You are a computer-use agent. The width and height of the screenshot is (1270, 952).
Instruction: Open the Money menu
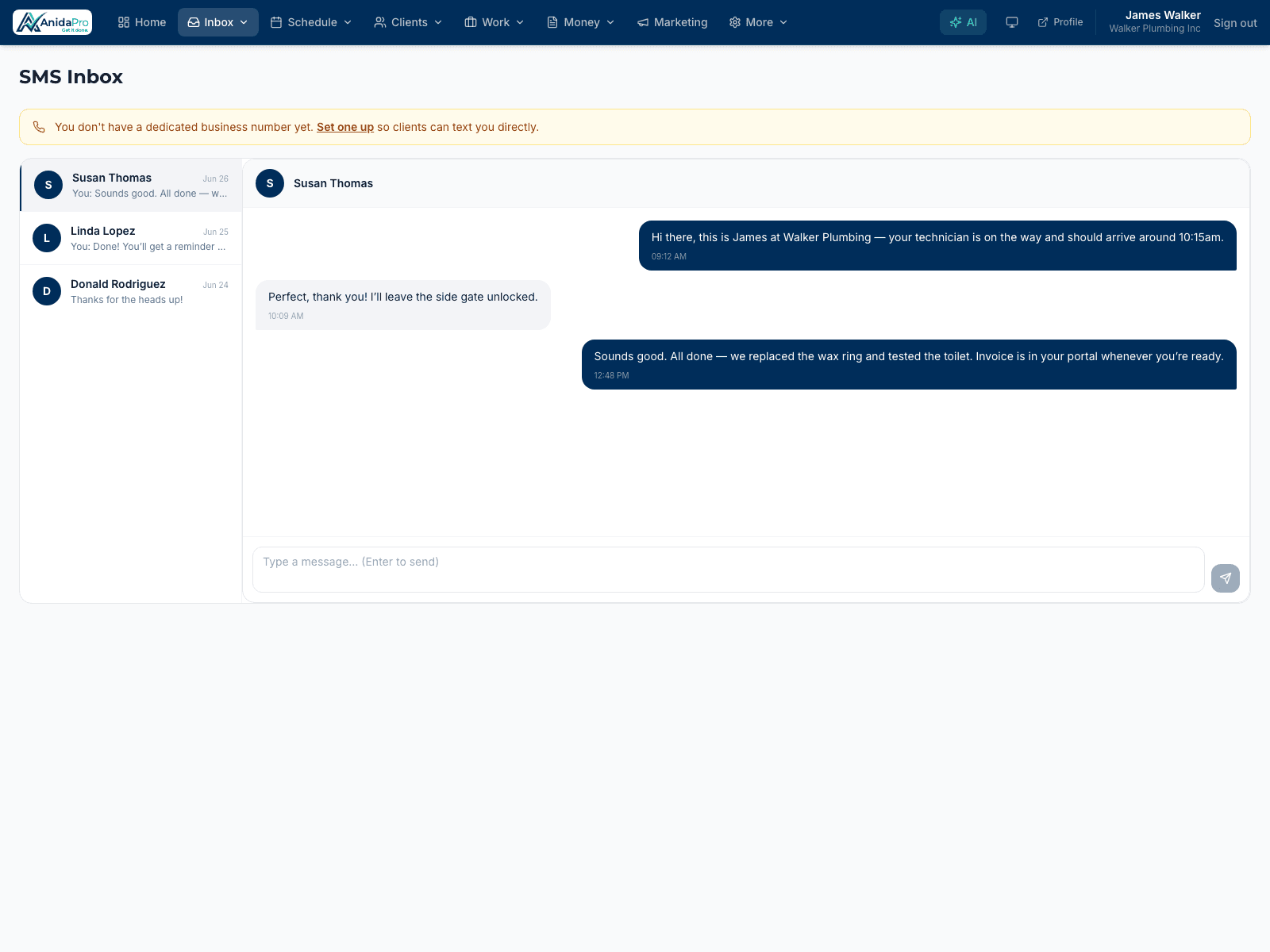tap(581, 22)
